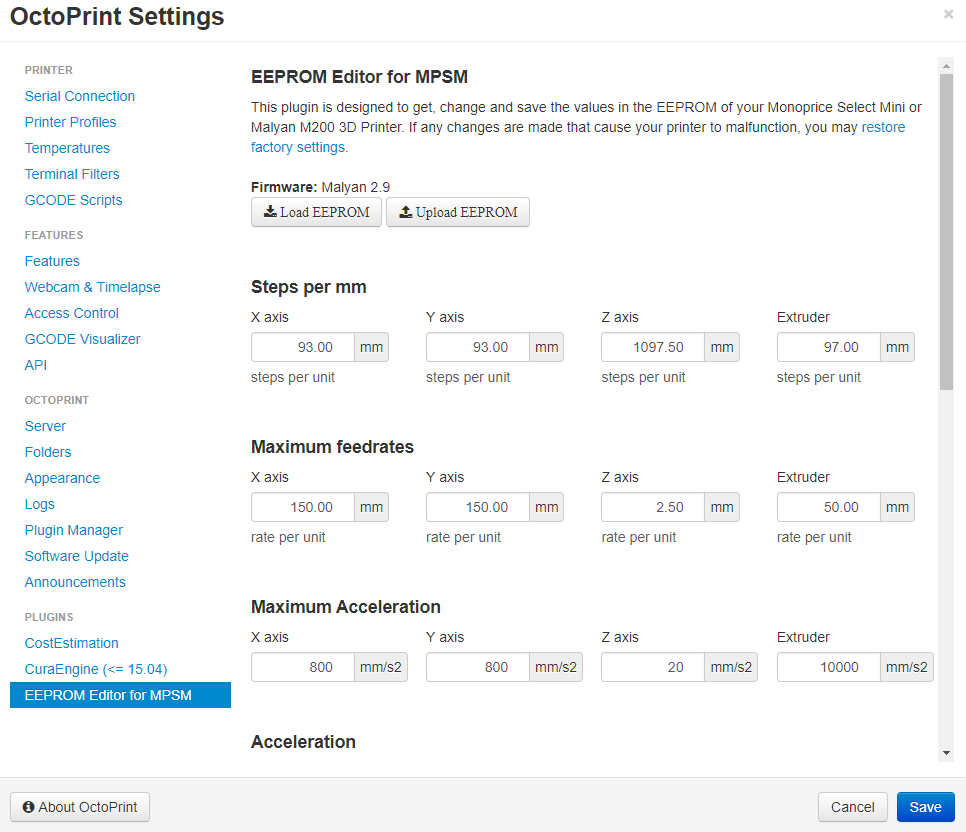Save the OctoPrint settings
Screen dimensions: 966x832
[x=925, y=807]
